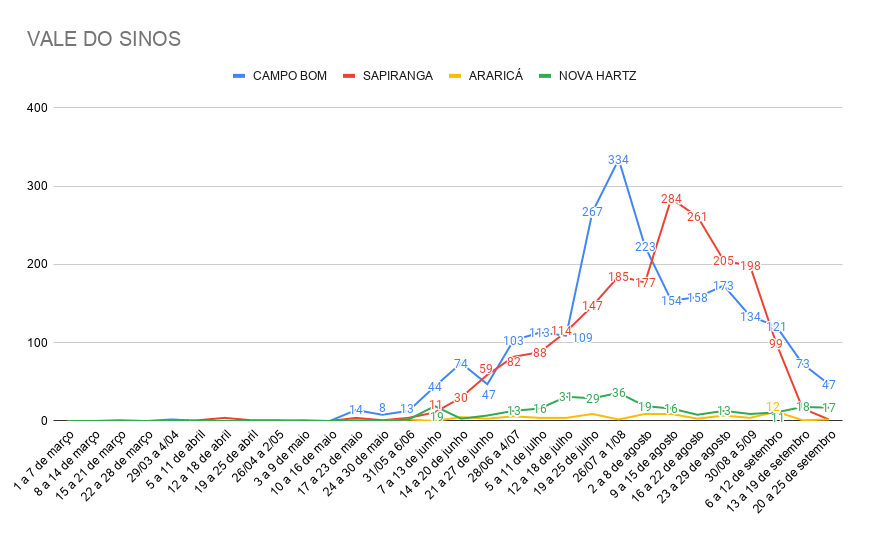Click the '1 a 7 de março' axis label
Image resolution: width=869 pixels, height=538 pixels.
45,461
